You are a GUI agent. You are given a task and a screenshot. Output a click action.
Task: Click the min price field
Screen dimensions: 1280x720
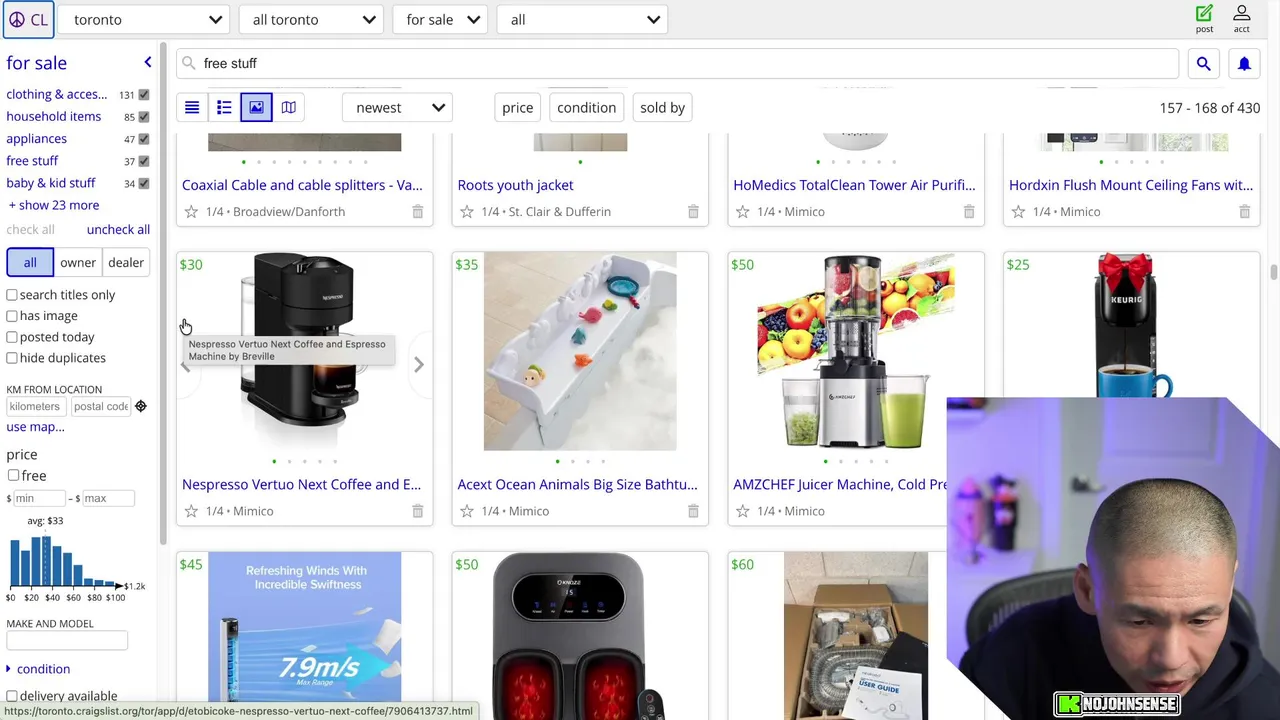click(x=38, y=498)
